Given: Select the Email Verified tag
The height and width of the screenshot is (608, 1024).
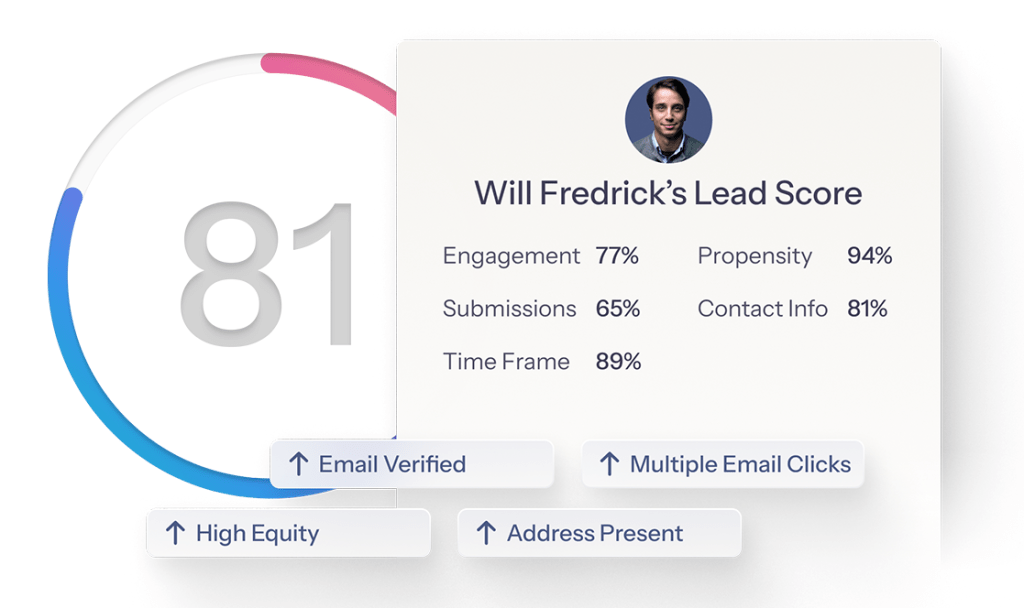Looking at the screenshot, I should pos(411,464).
